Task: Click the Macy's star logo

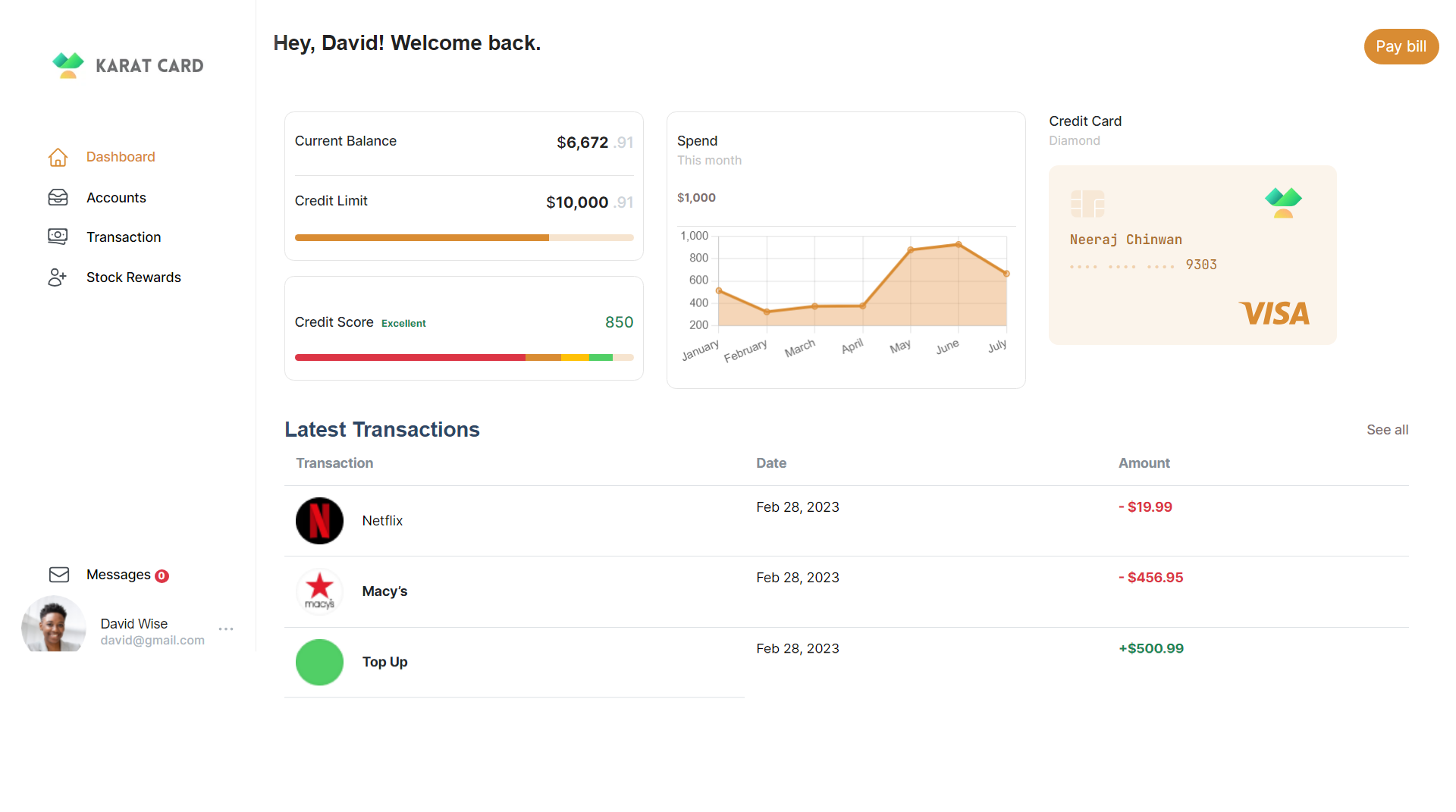Action: coord(319,591)
